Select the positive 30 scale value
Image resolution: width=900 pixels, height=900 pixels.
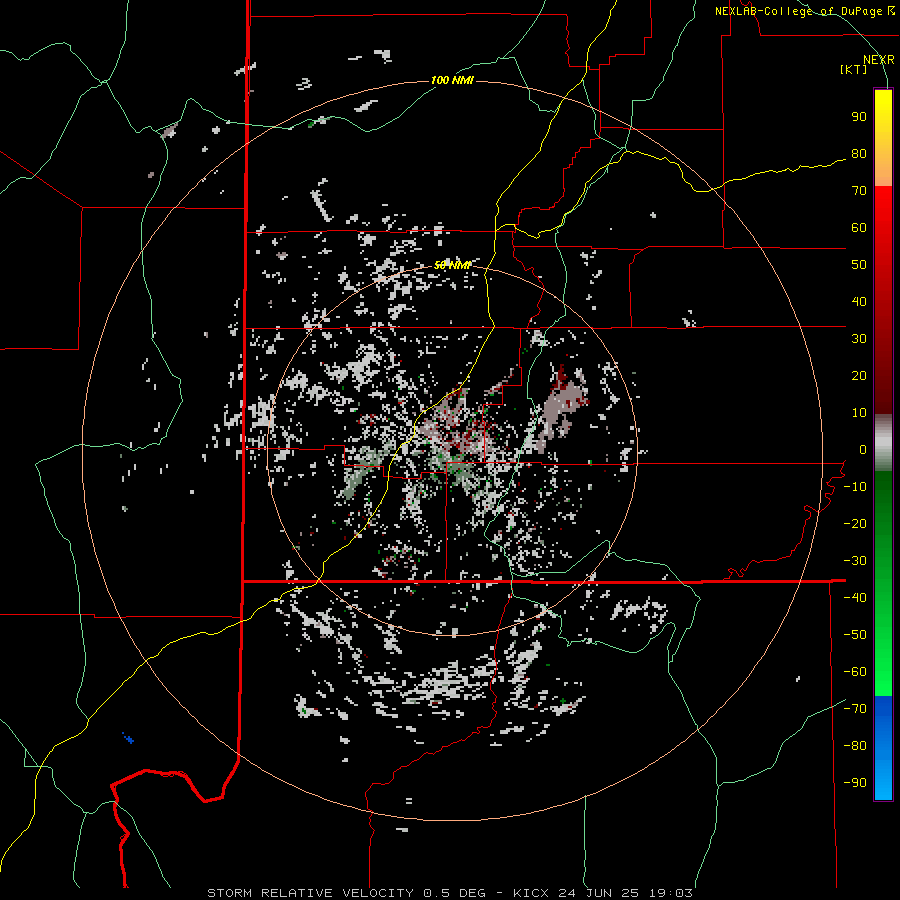click(859, 339)
